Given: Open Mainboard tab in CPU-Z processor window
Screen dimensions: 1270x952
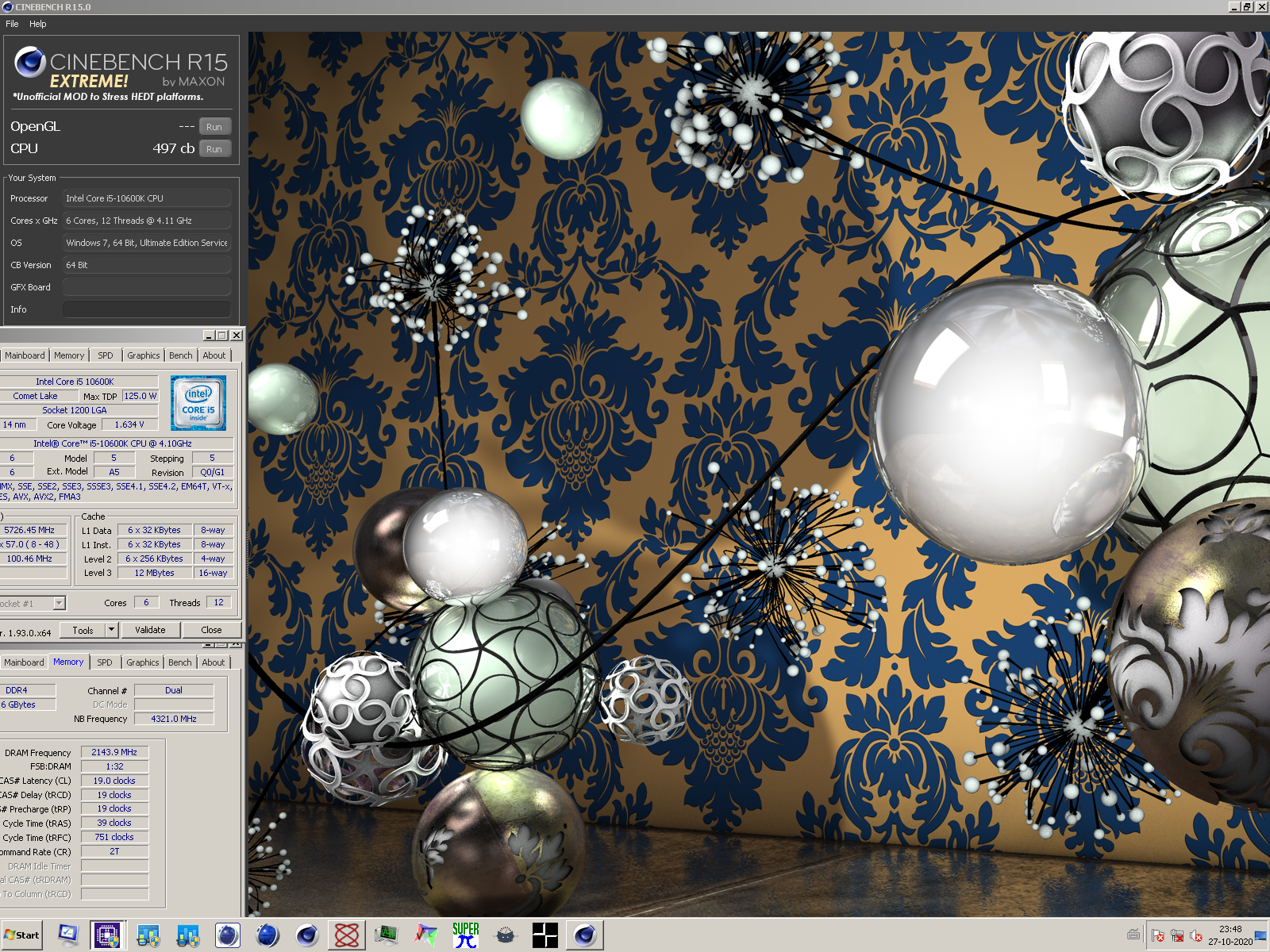Looking at the screenshot, I should click(25, 355).
